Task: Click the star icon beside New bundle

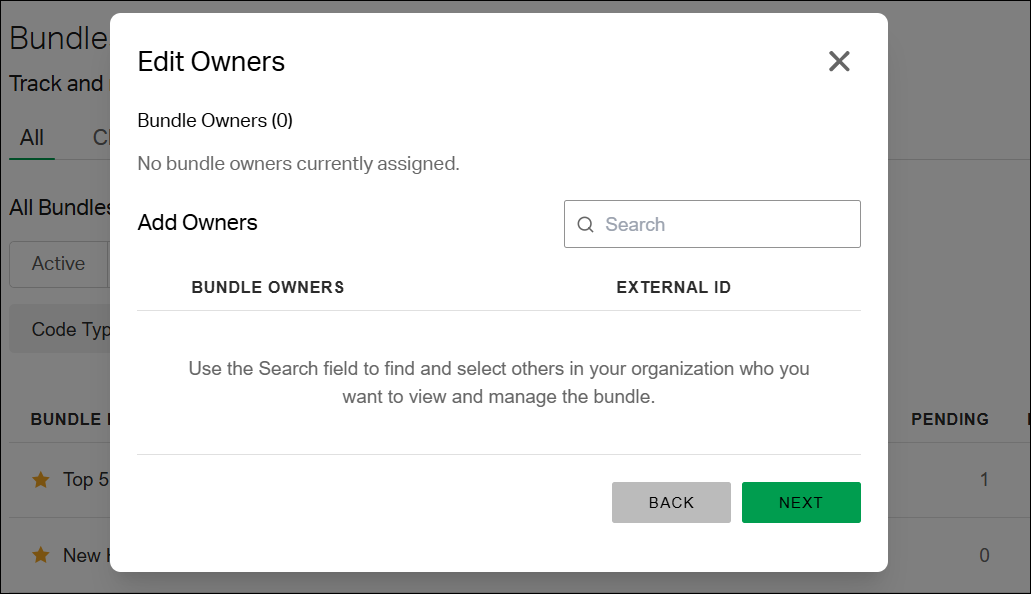Action: click(41, 555)
